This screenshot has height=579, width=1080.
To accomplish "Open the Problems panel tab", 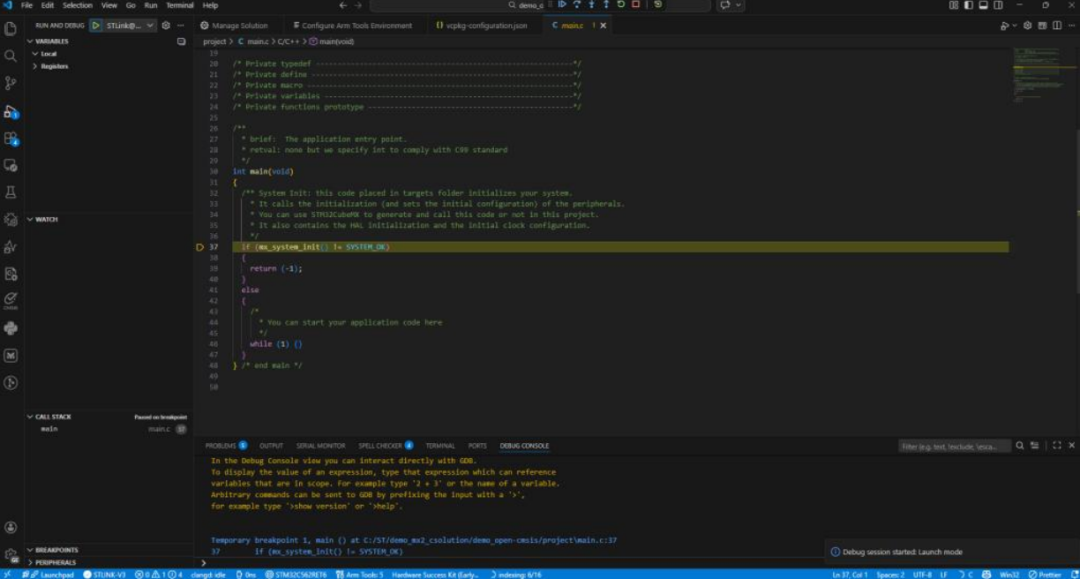I will click(x=226, y=446).
